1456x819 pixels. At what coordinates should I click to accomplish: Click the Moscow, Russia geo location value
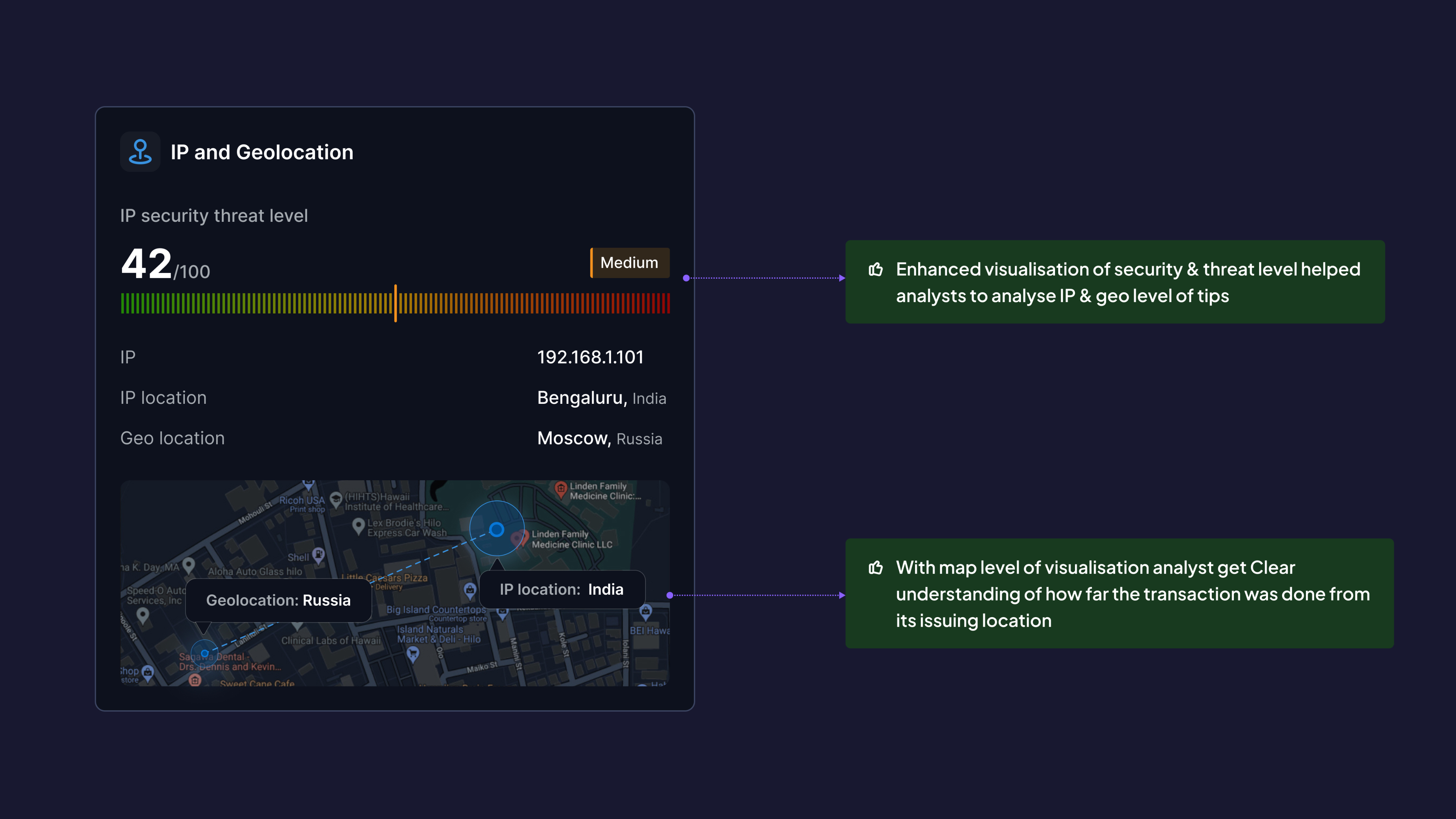599,439
